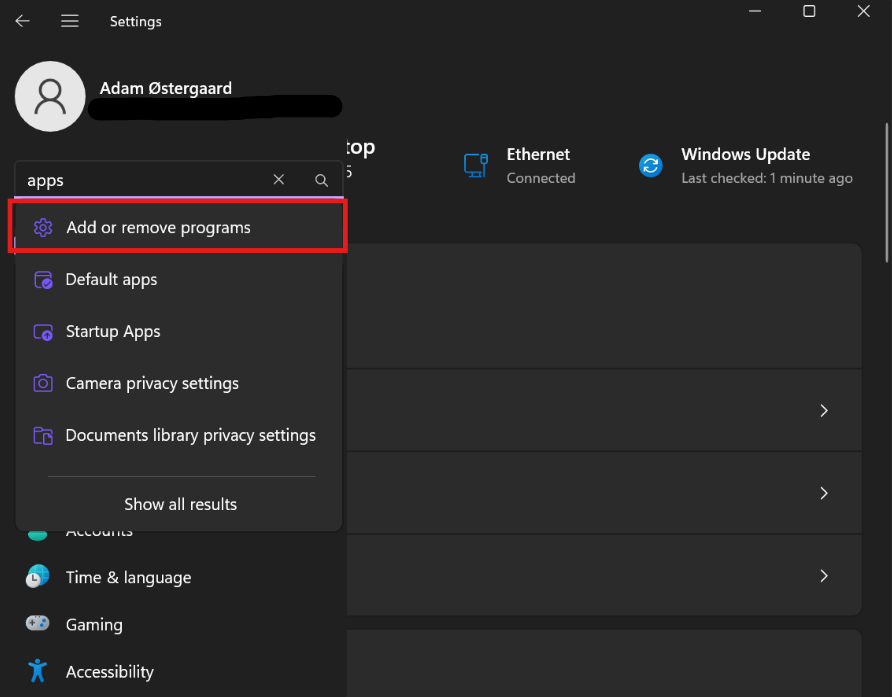Click the Time & language globe icon
This screenshot has width=892, height=697.
coord(38,577)
